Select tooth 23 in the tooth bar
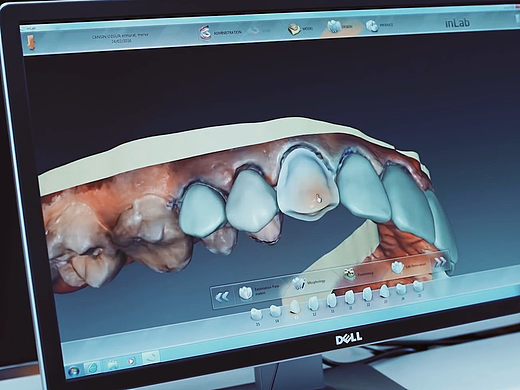The width and height of the screenshot is (520, 390). click(x=385, y=293)
